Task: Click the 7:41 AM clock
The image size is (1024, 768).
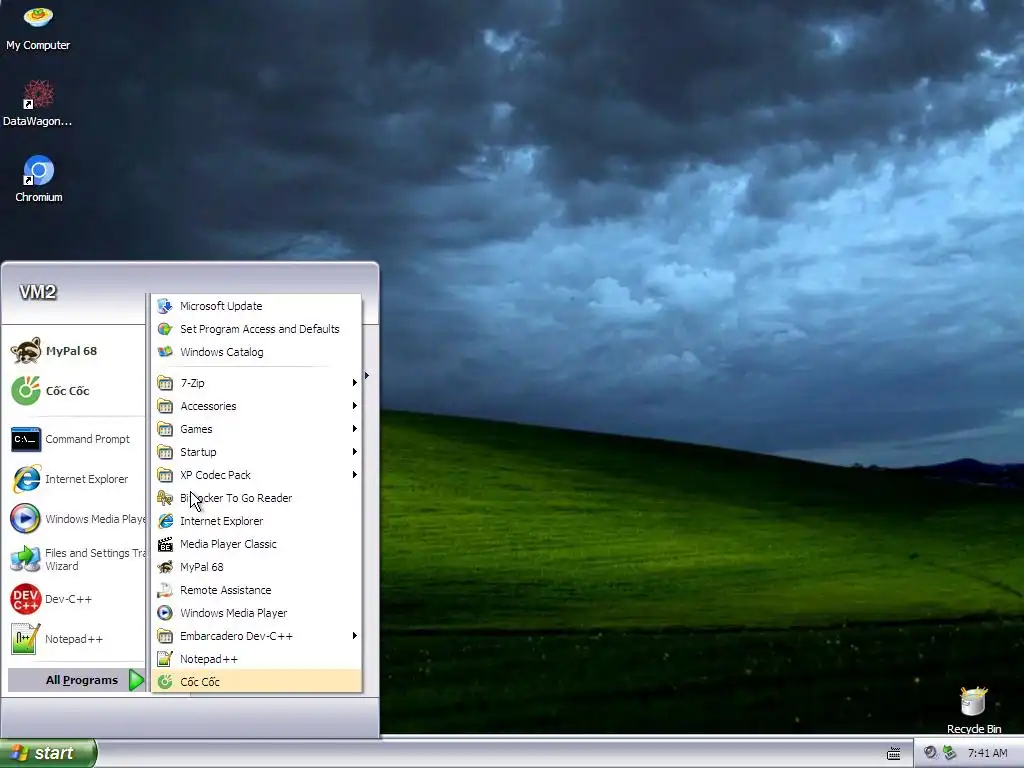Action: tap(987, 753)
